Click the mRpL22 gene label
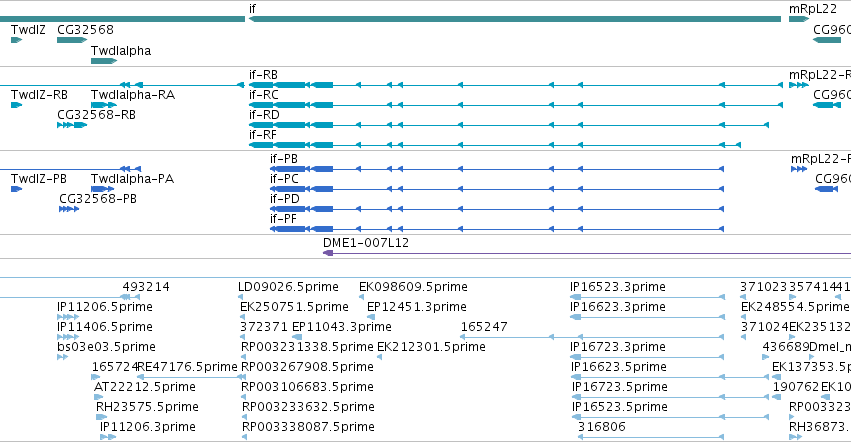Viewport: 851px width, 442px height. click(813, 9)
